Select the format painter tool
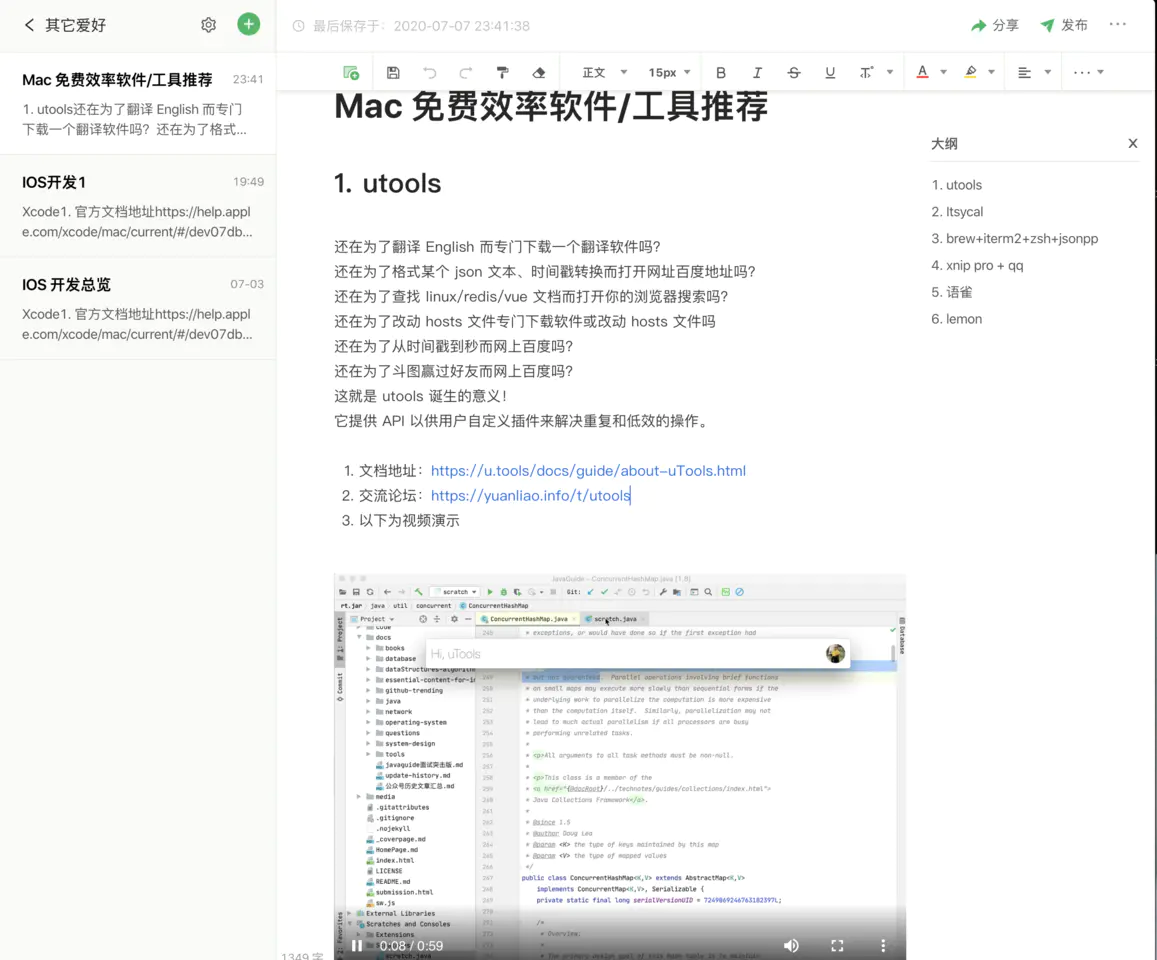Image resolution: width=1157 pixels, height=960 pixels. point(502,72)
